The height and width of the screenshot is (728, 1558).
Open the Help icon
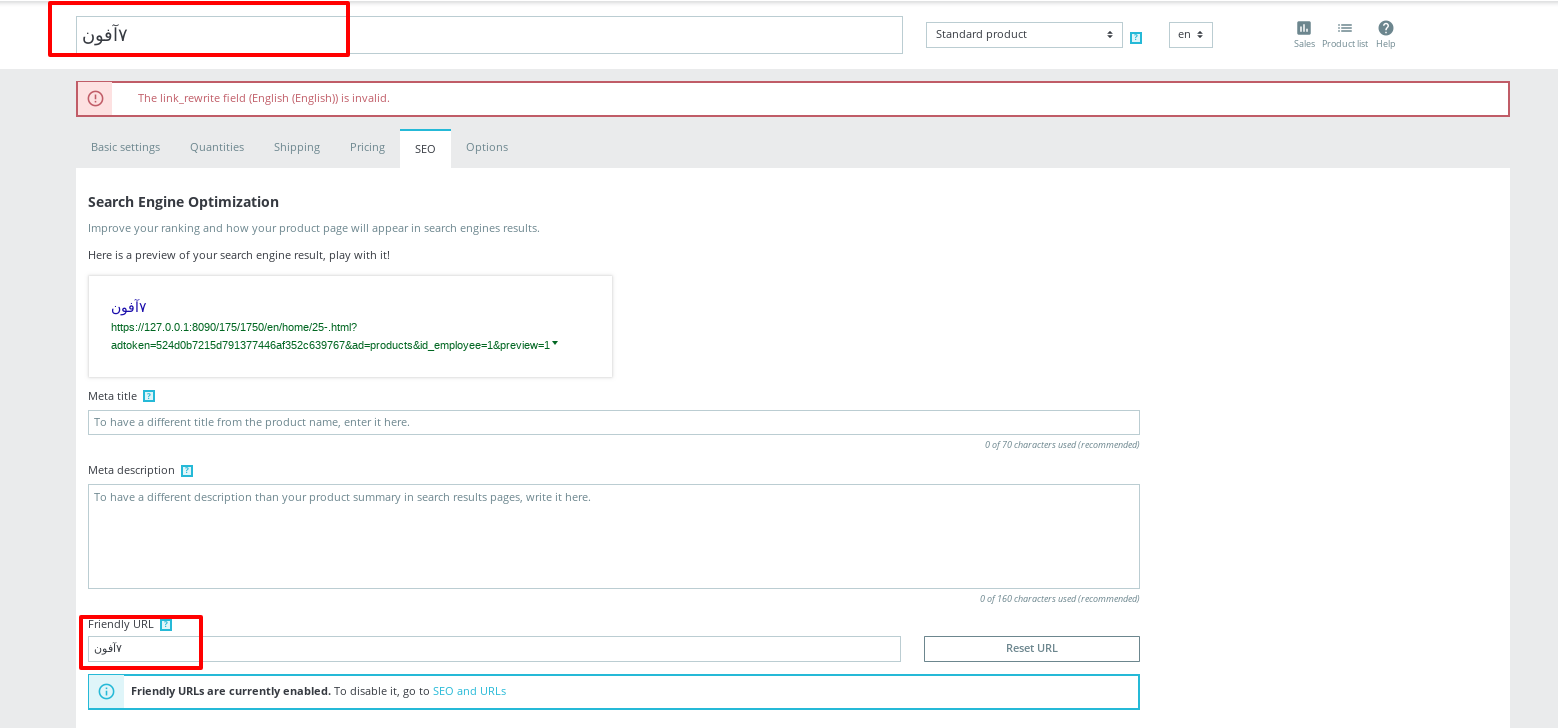pyautogui.click(x=1385, y=34)
